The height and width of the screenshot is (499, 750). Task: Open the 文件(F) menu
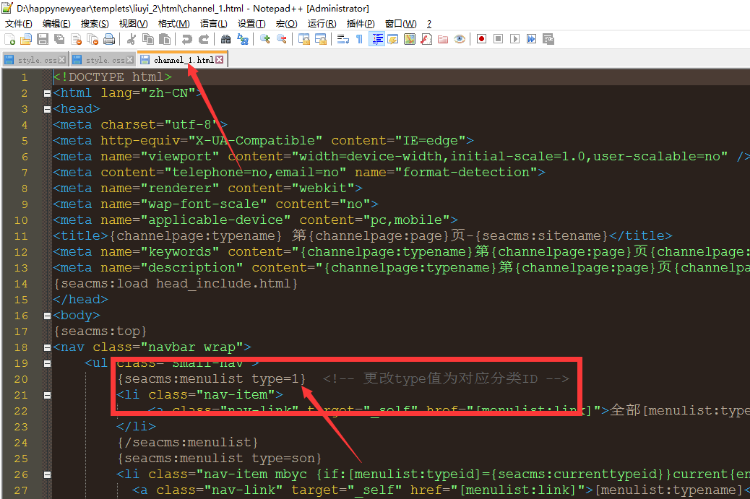coord(19,24)
